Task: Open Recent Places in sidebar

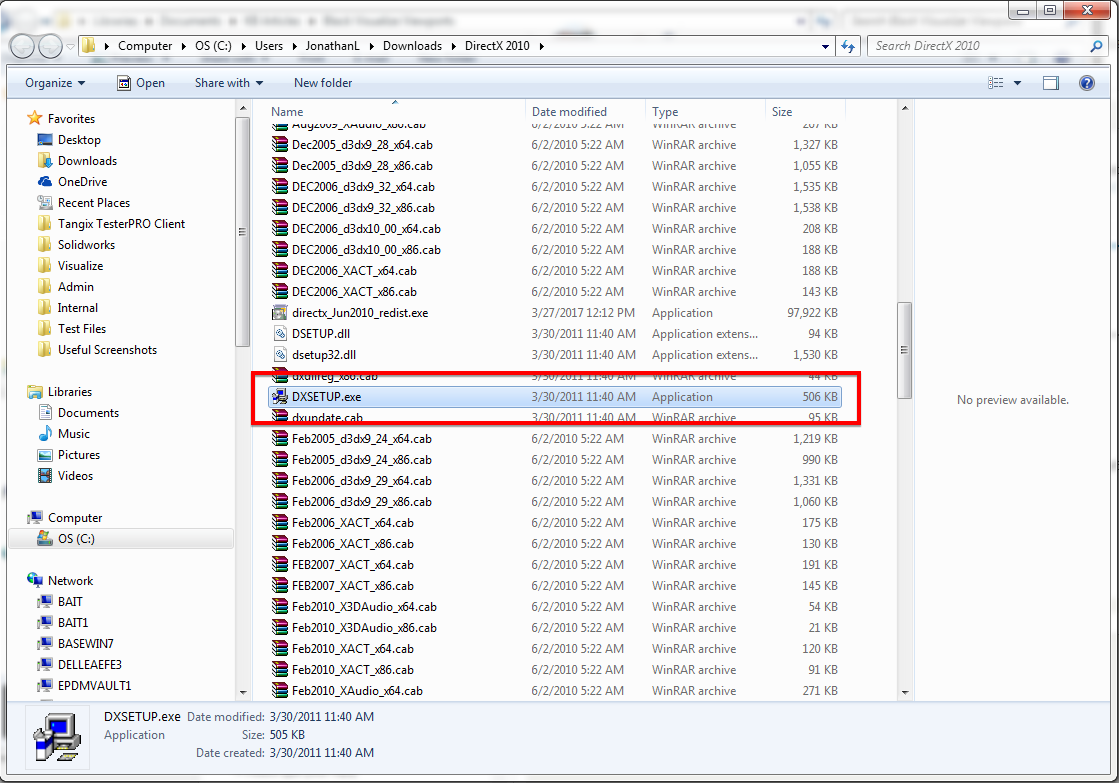Action: (93, 203)
